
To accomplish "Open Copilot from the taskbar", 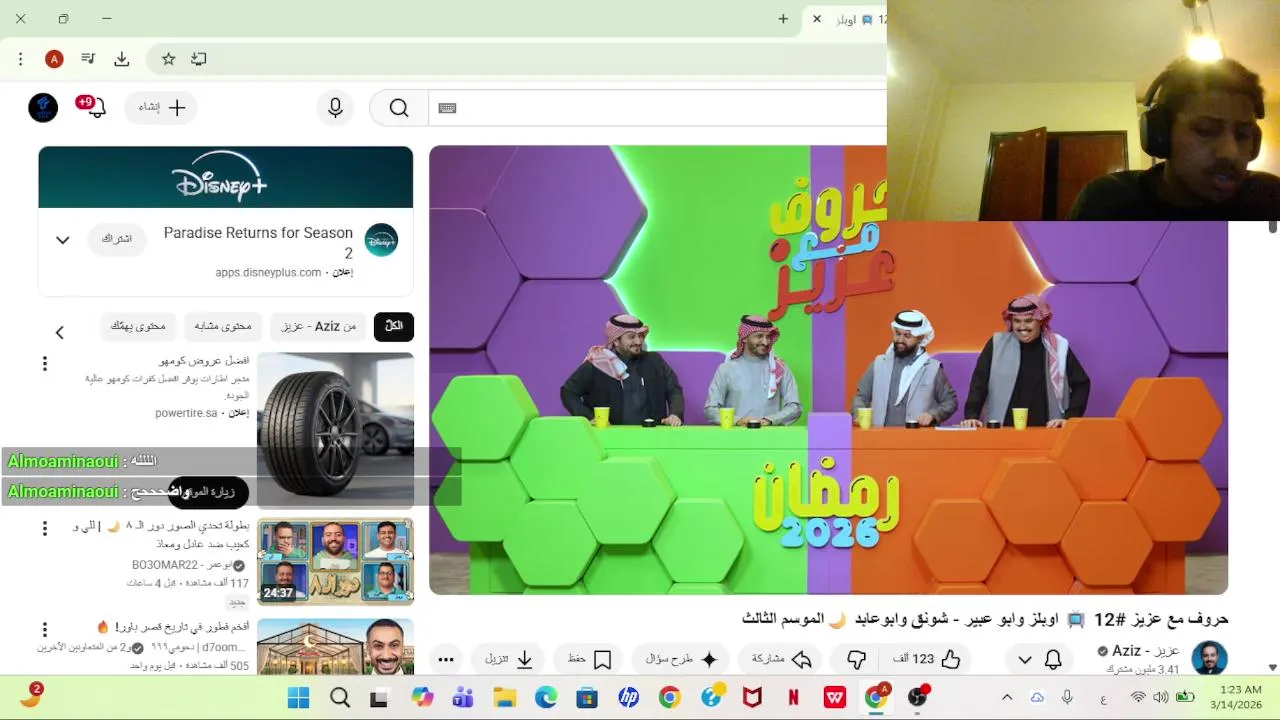I will pos(423,698).
